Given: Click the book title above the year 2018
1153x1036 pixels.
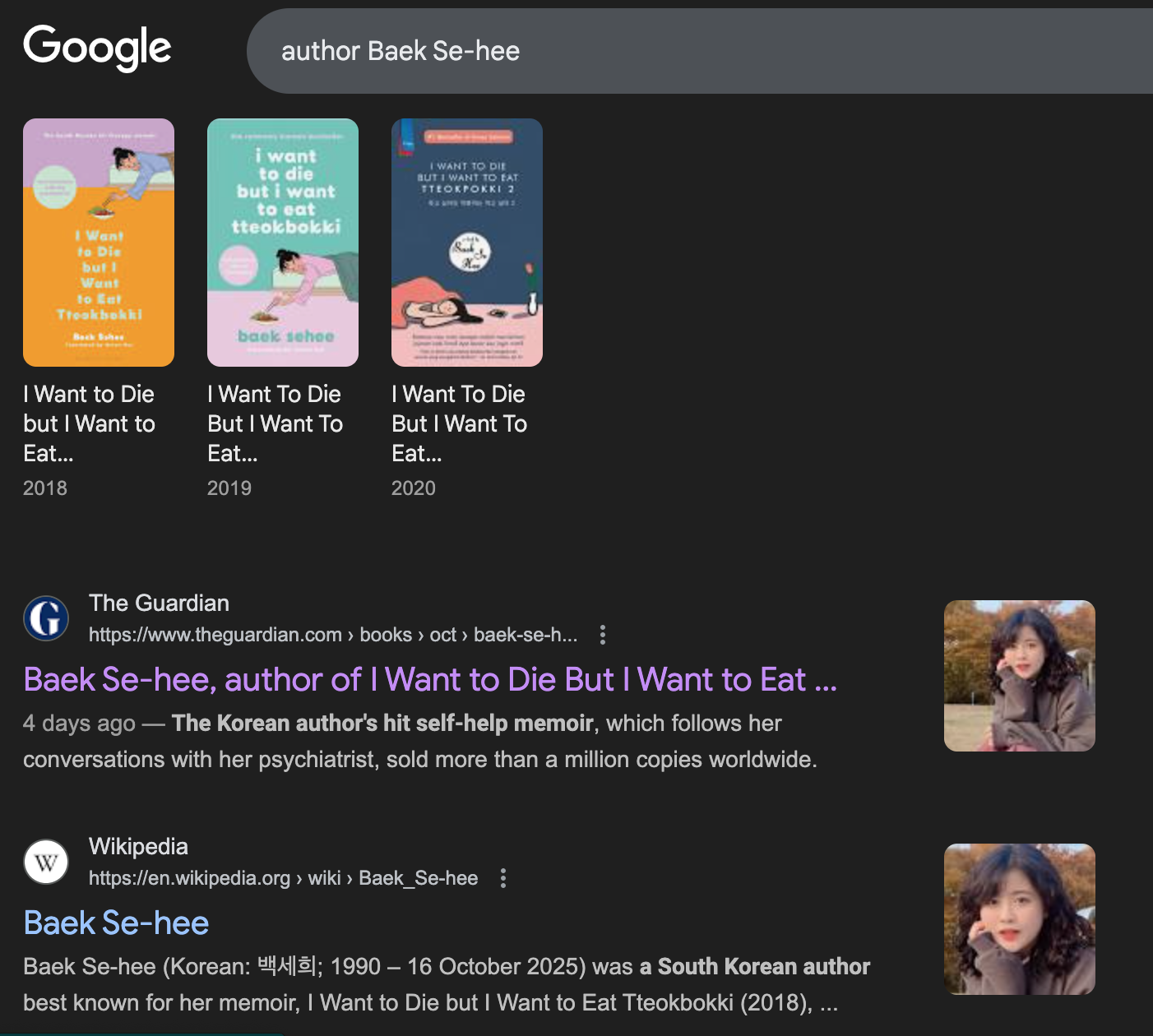Looking at the screenshot, I should tap(89, 423).
